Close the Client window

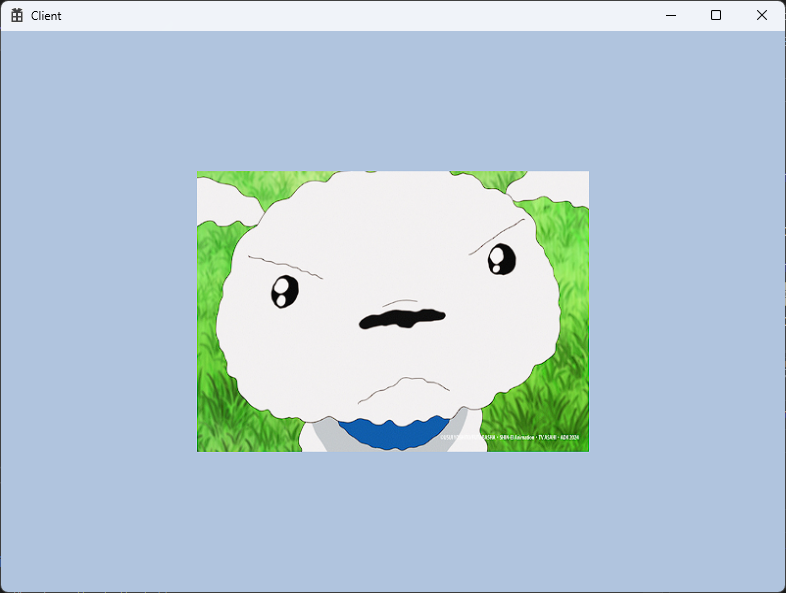(761, 16)
